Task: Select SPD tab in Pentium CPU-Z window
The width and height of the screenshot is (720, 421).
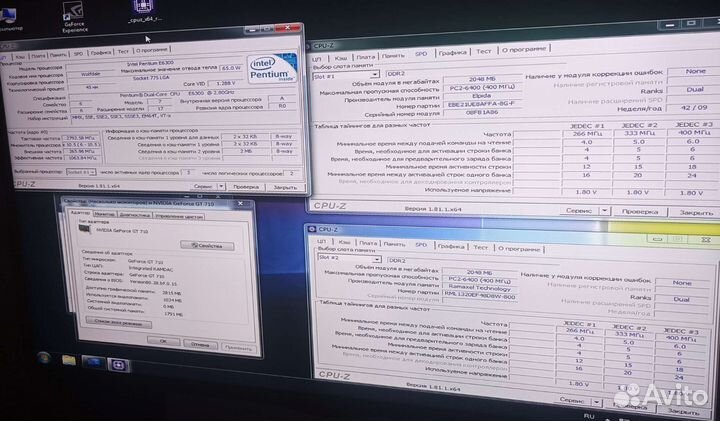Action: [78, 53]
